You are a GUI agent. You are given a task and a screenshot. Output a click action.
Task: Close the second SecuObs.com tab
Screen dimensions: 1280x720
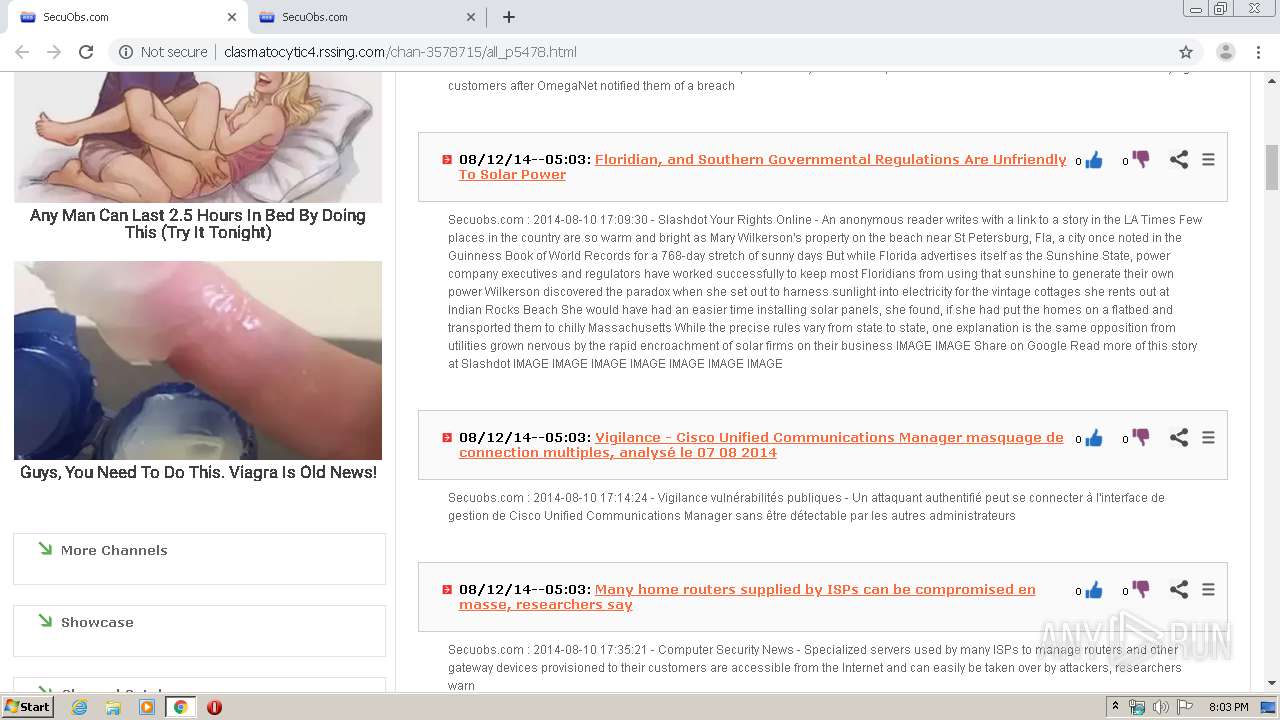(471, 17)
